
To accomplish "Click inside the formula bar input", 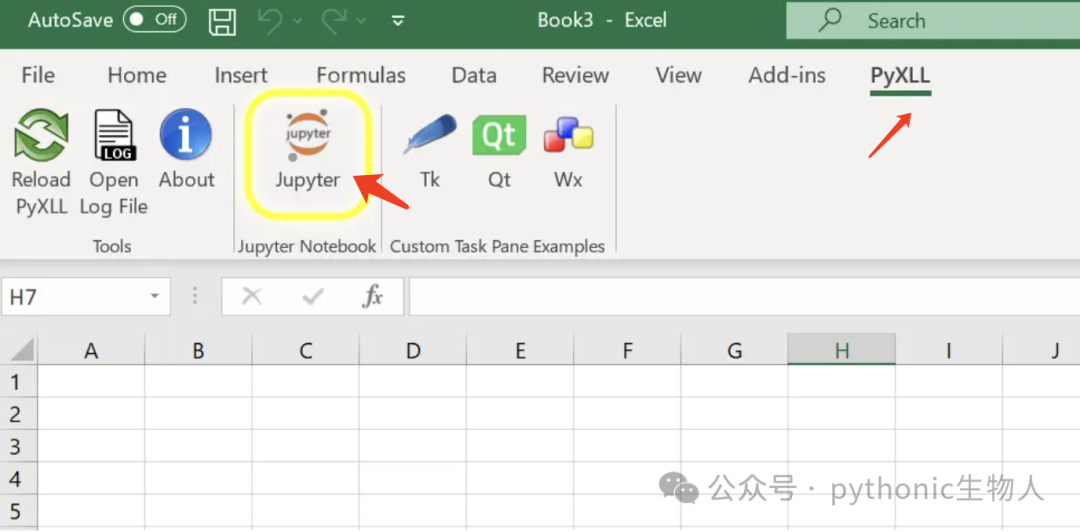I will (x=745, y=297).
